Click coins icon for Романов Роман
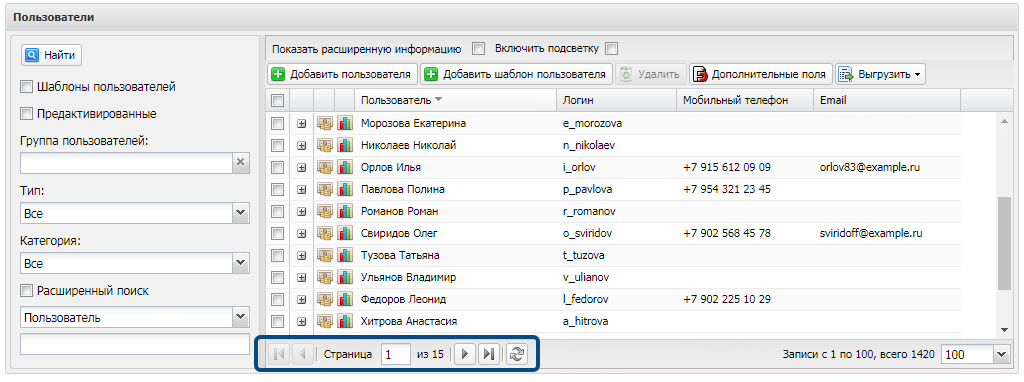Screen dimensions: 1024x382 (325, 211)
